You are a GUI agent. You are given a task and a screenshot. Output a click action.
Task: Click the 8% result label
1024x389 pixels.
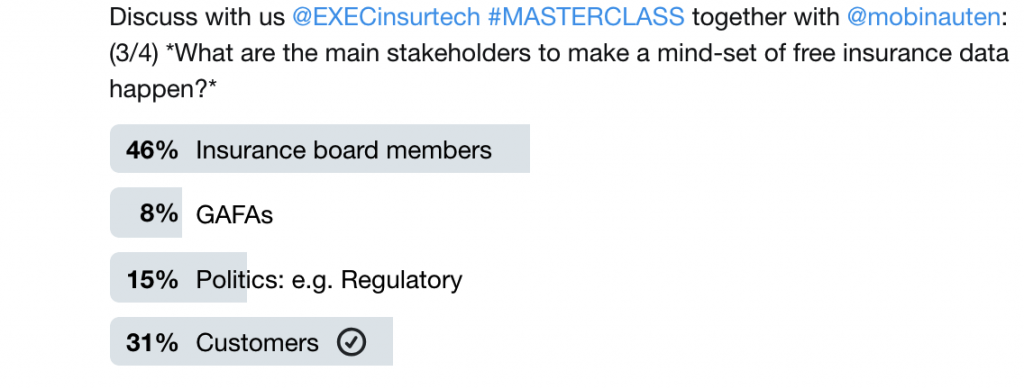(159, 213)
